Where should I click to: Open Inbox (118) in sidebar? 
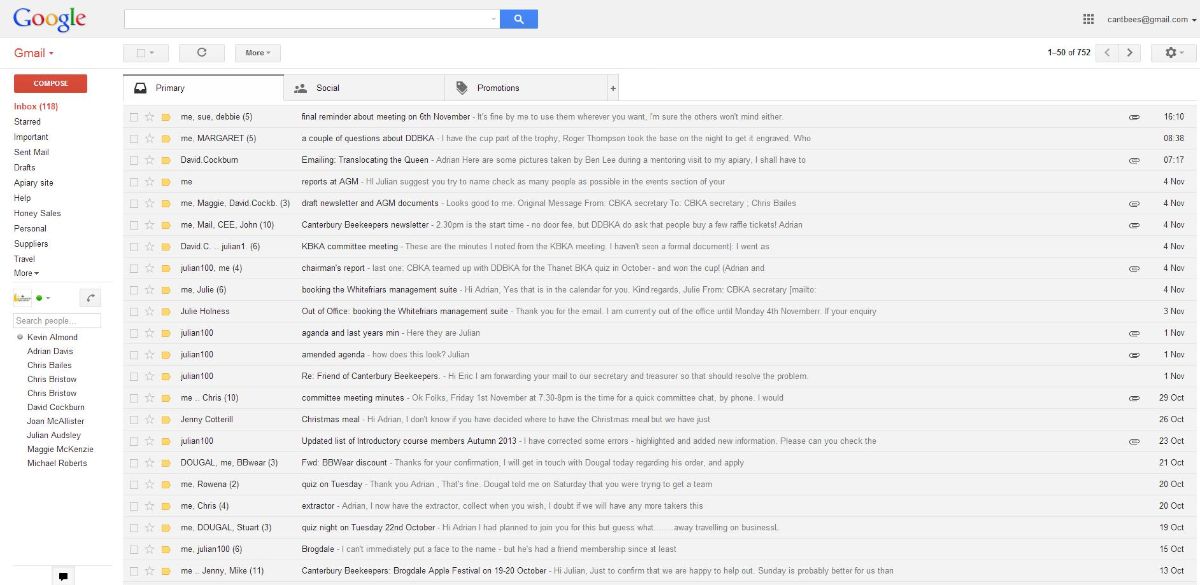coord(36,106)
